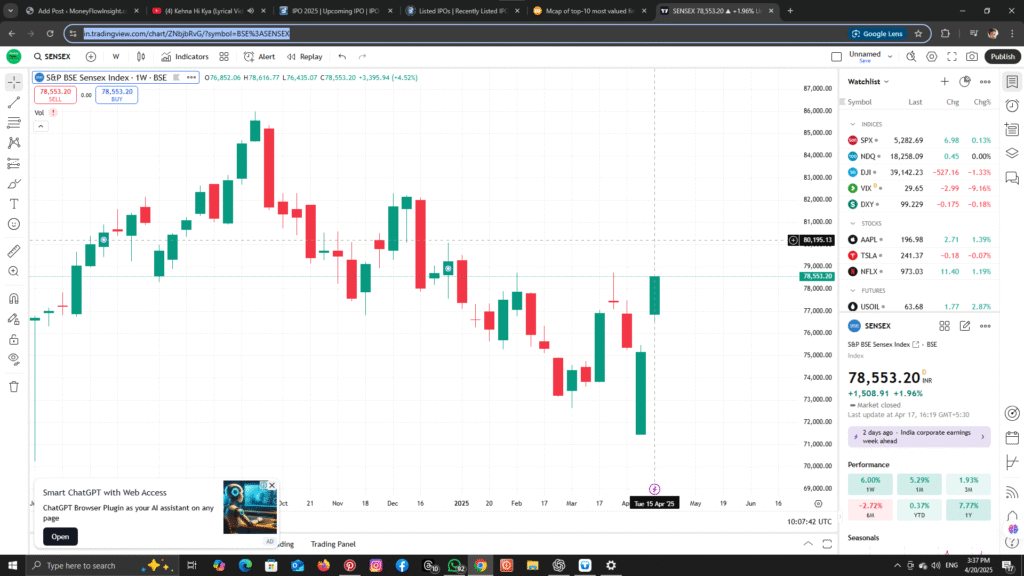Open the emoji icons tool

[14, 224]
